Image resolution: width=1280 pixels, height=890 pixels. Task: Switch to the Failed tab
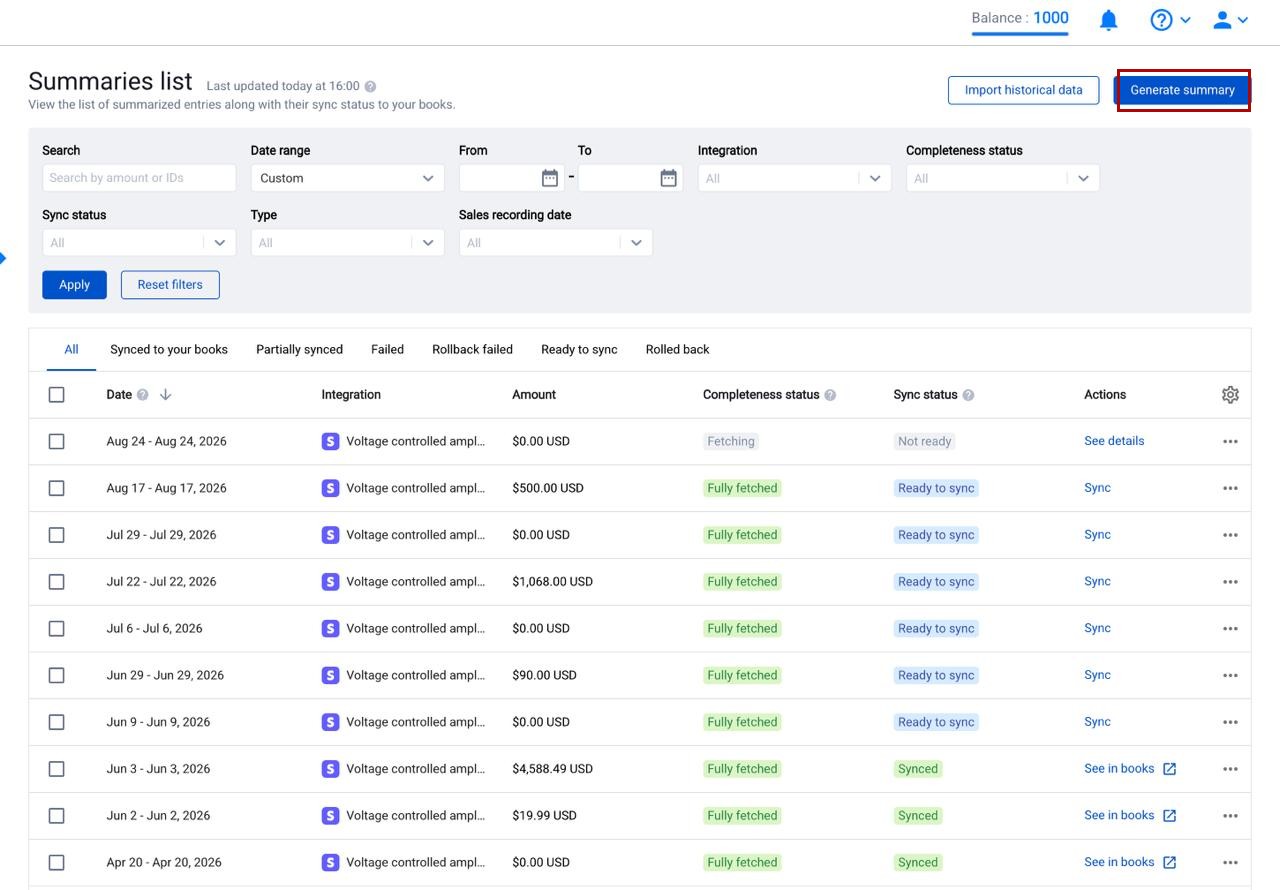(x=387, y=350)
